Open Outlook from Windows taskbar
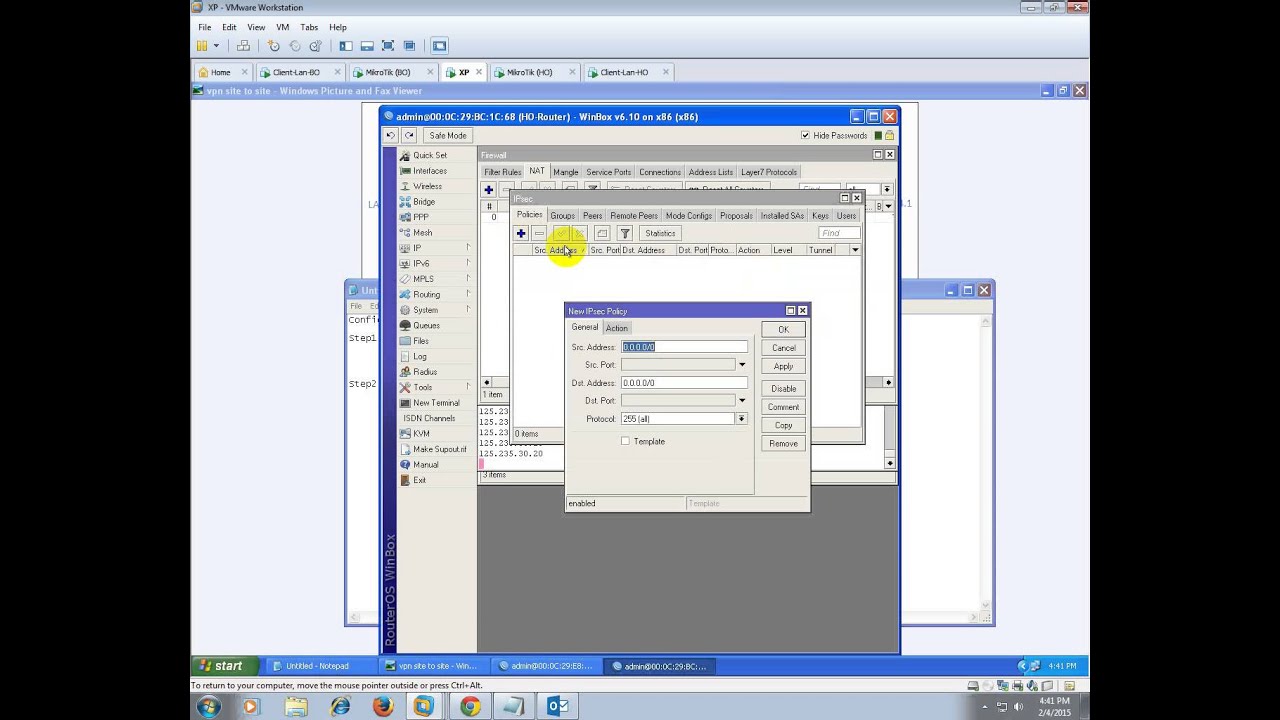This screenshot has height=720, width=1280. click(558, 707)
